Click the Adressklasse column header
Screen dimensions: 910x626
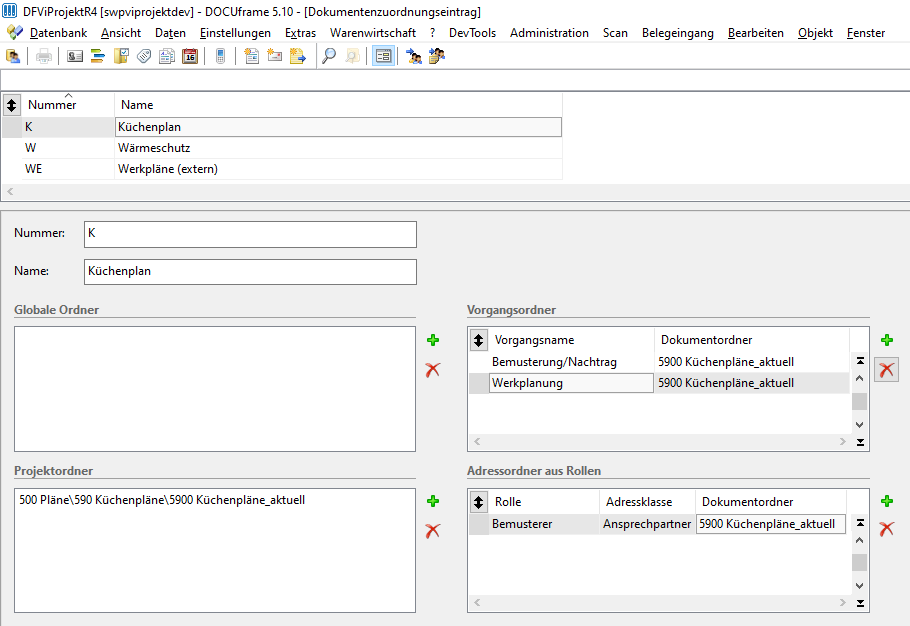pos(647,502)
